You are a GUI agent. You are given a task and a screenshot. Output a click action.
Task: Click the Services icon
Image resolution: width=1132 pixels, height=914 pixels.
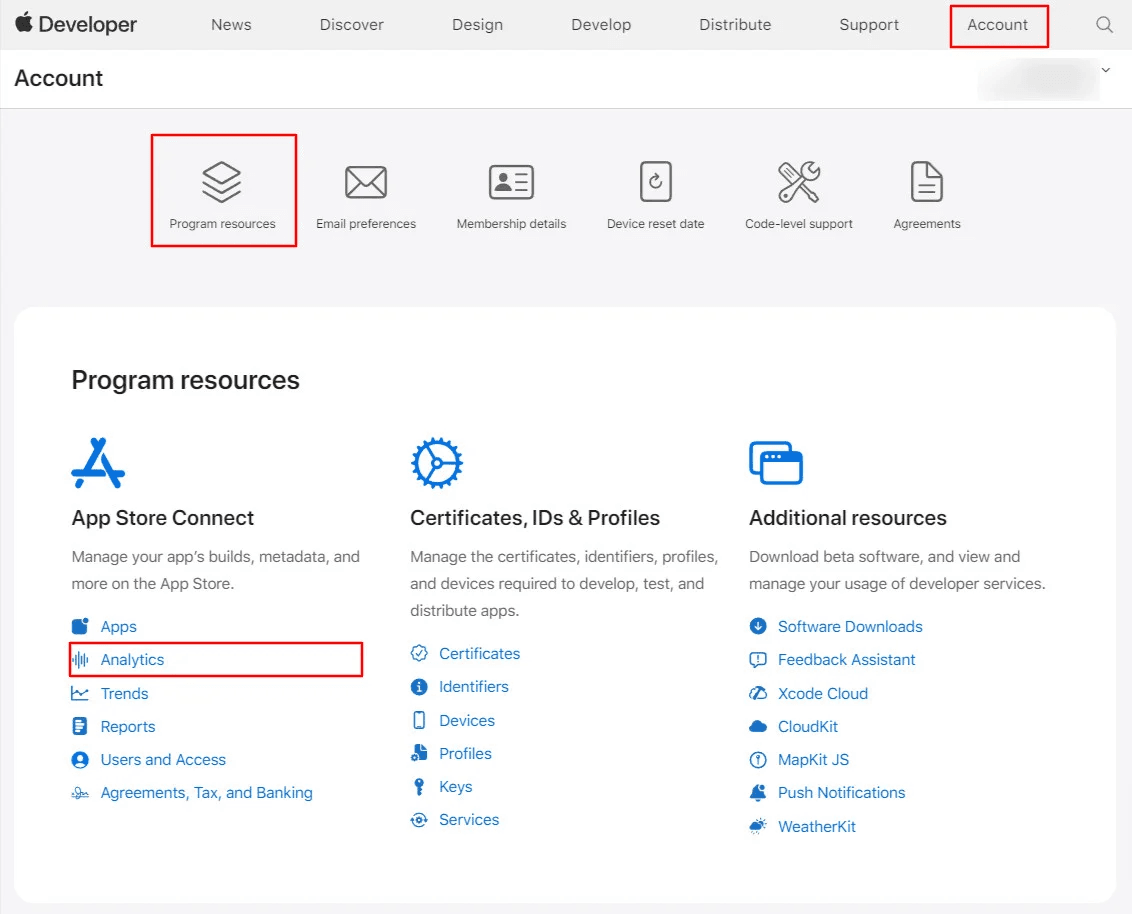(419, 819)
